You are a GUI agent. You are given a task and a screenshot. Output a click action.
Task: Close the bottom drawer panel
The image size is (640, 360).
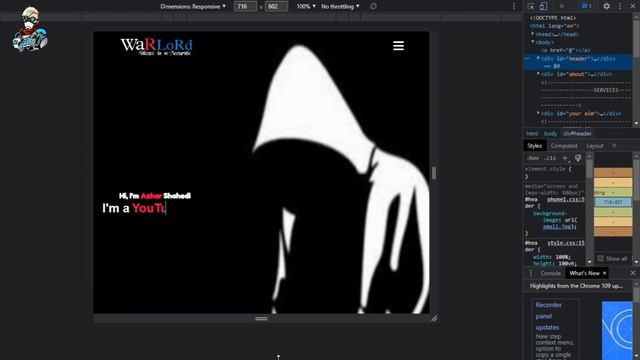[633, 273]
